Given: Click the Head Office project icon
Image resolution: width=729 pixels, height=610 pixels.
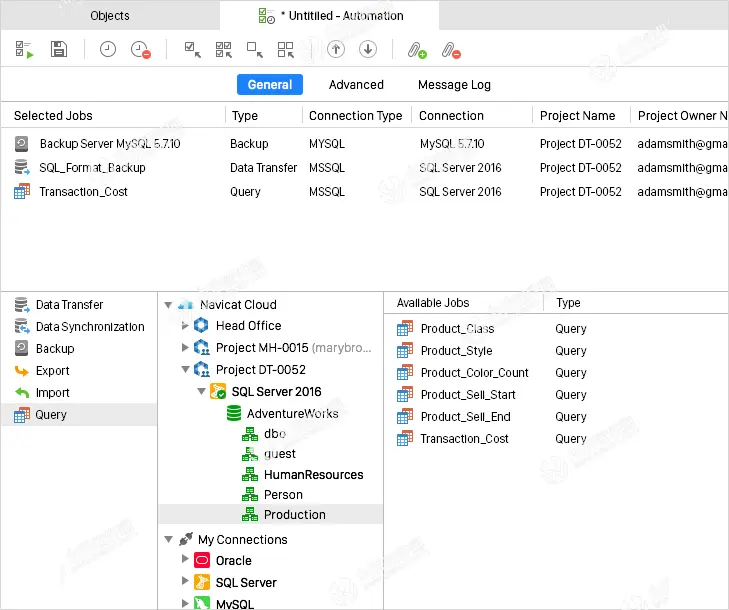Looking at the screenshot, I should [201, 325].
